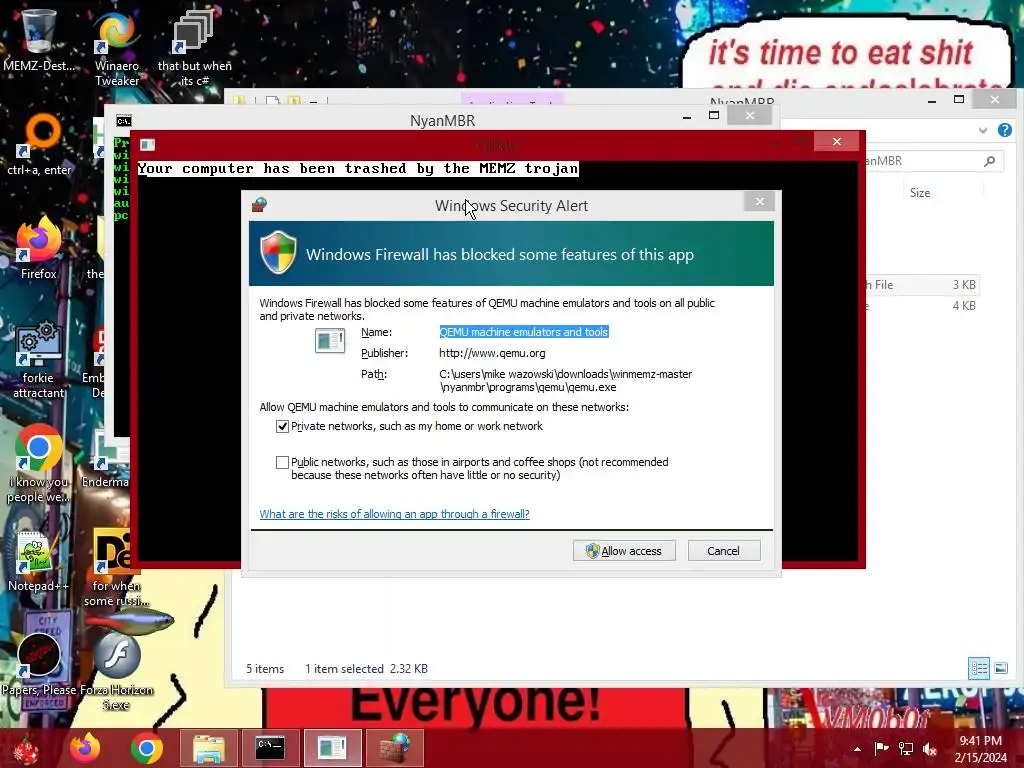The height and width of the screenshot is (768, 1024).
Task: Click the '5 items' status bar text
Action: 264,669
